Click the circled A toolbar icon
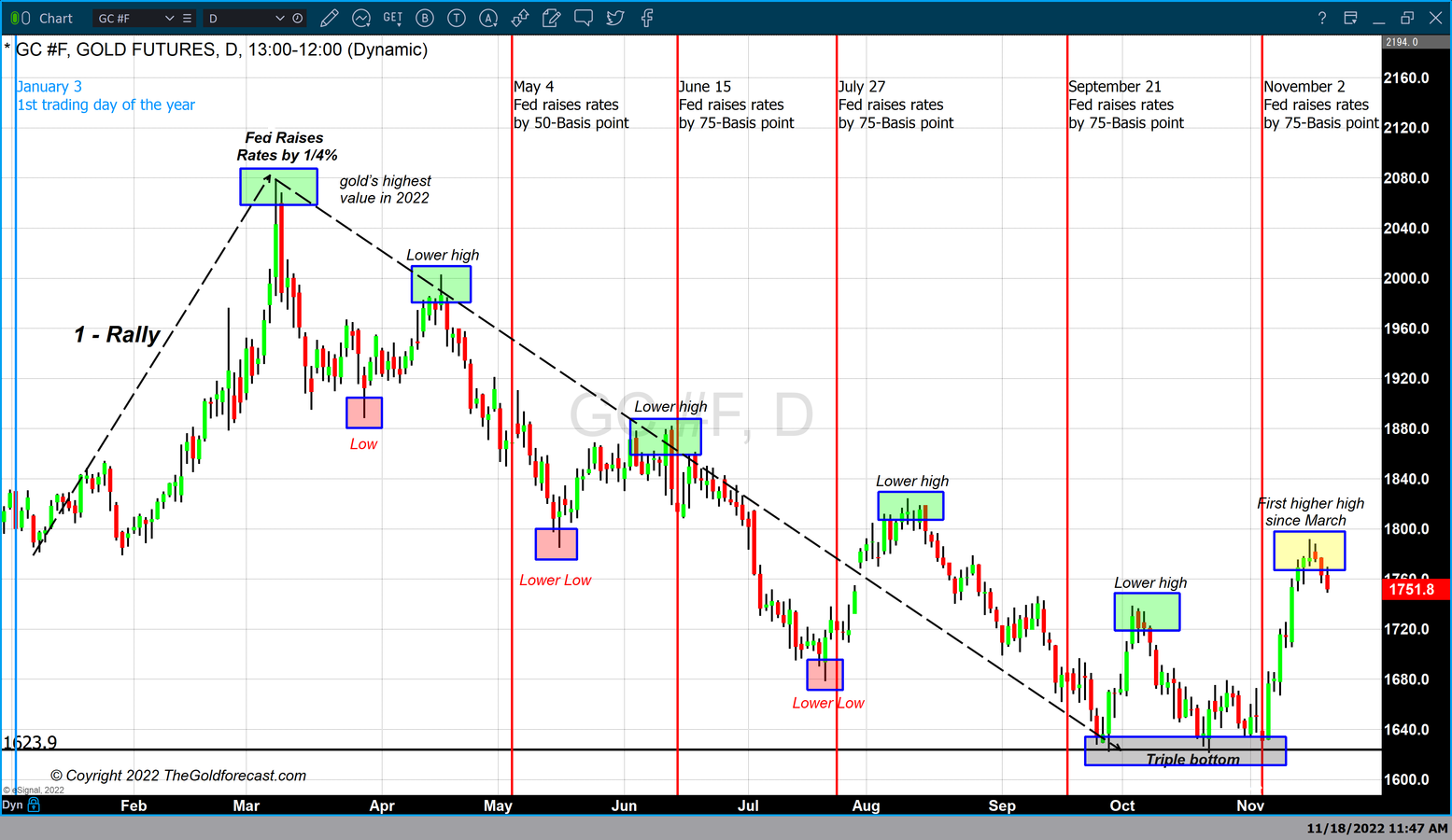The image size is (1452, 840). click(488, 18)
